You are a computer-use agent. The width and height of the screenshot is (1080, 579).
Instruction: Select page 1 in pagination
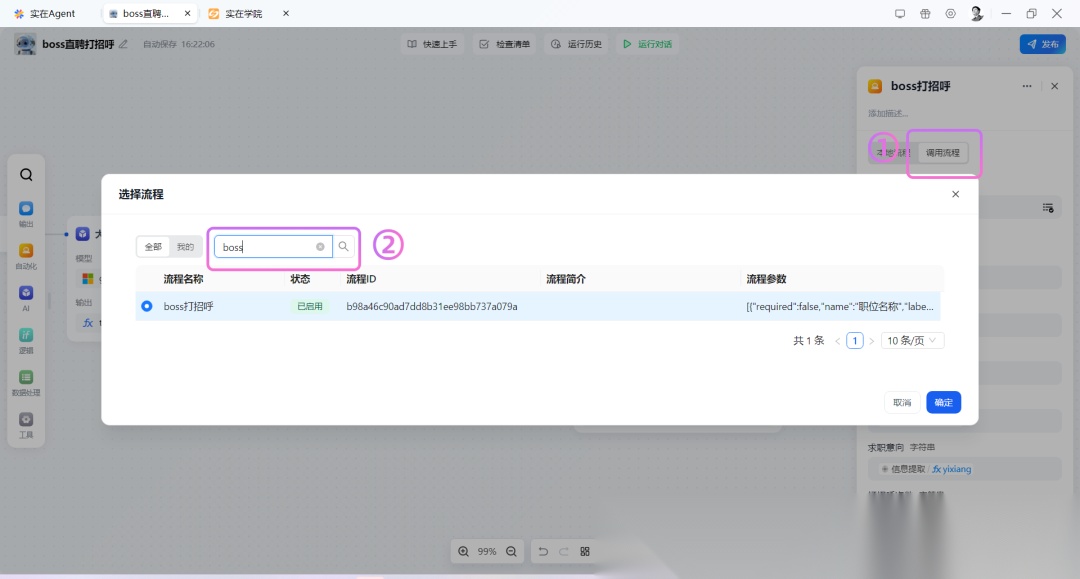[x=855, y=341]
